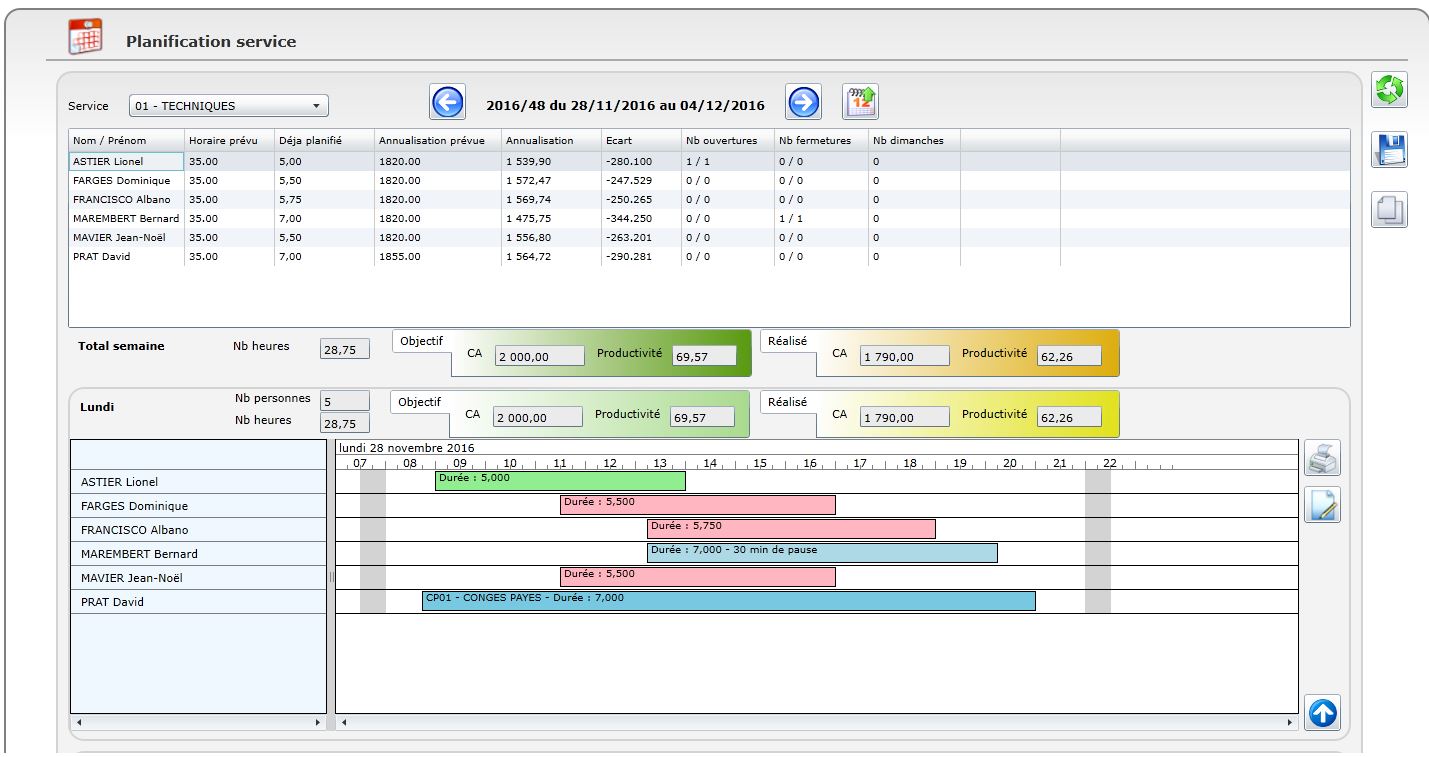The image size is (1429, 757).
Task: Click Total semaine Nb heures field
Action: pos(344,349)
